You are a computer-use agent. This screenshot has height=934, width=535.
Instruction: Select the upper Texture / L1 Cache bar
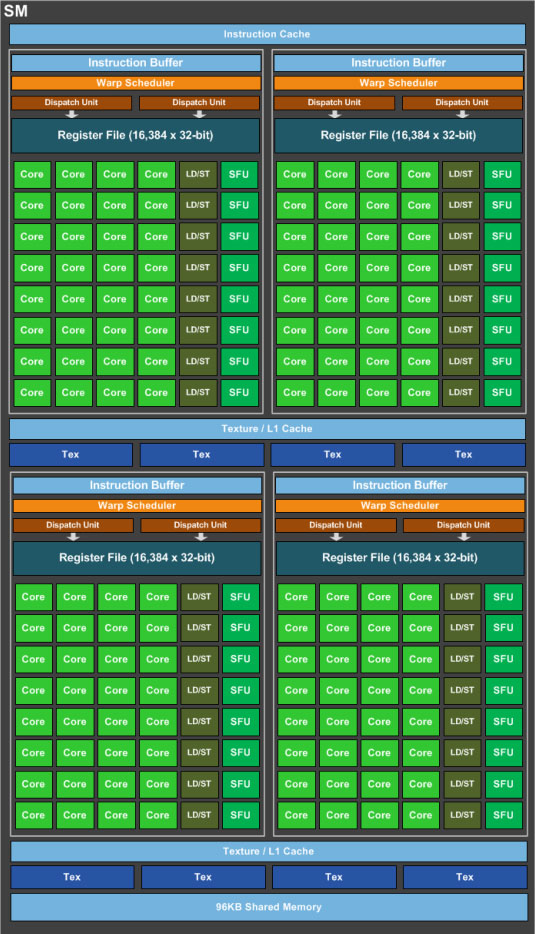pos(267,428)
